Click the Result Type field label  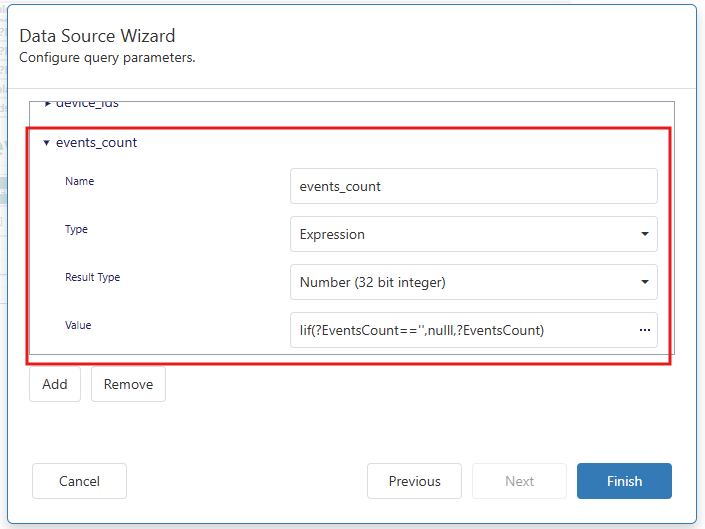click(93, 277)
